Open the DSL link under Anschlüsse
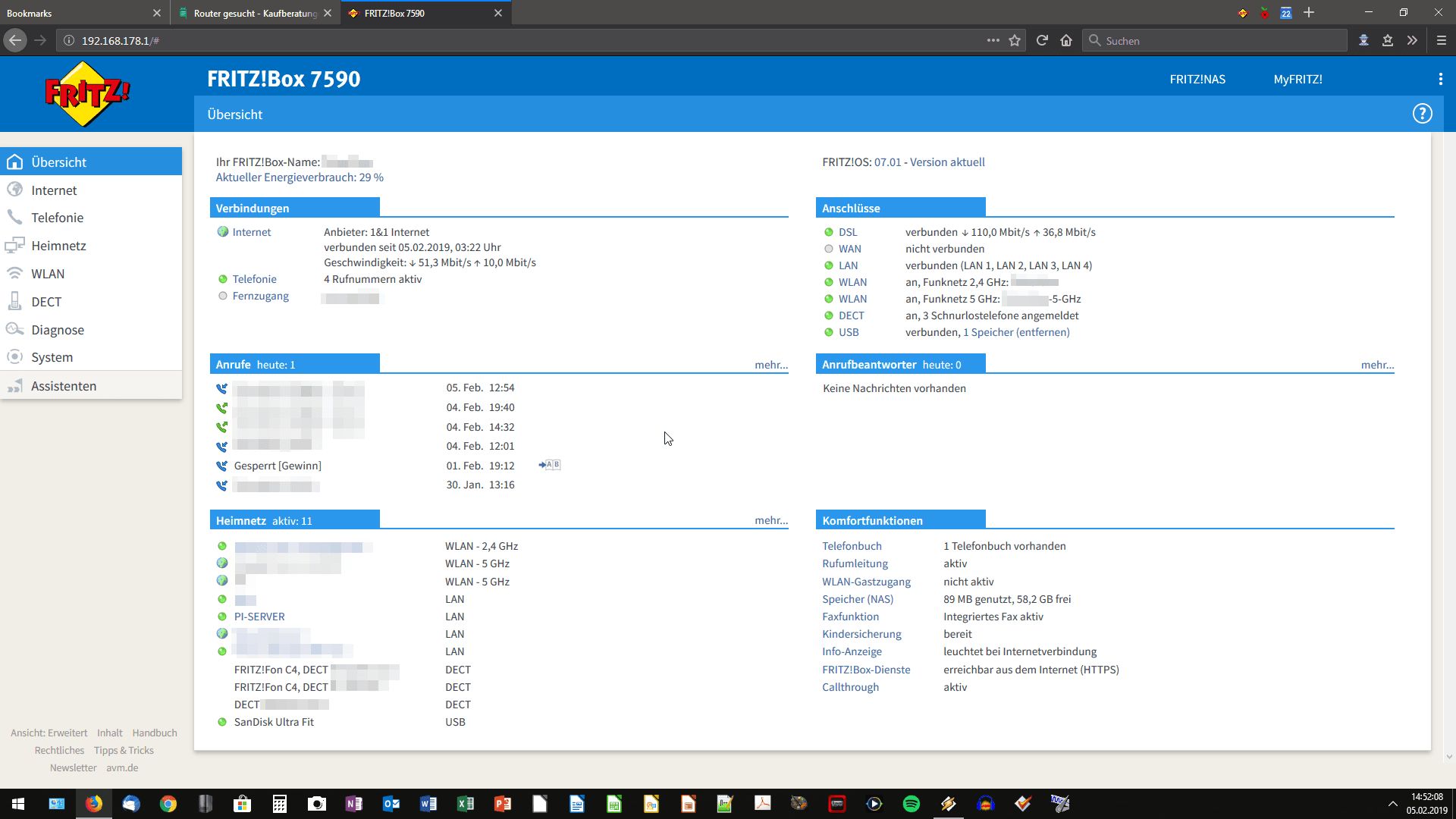This screenshot has height=819, width=1456. [848, 232]
